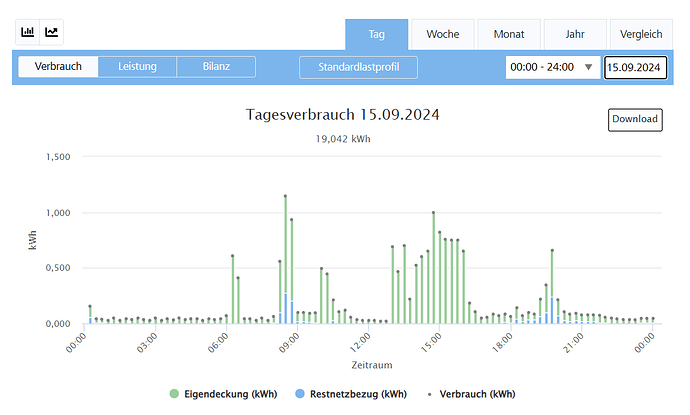Click the 09:00 x-axis label
Viewport: 690px width, 415px height.
289,343
